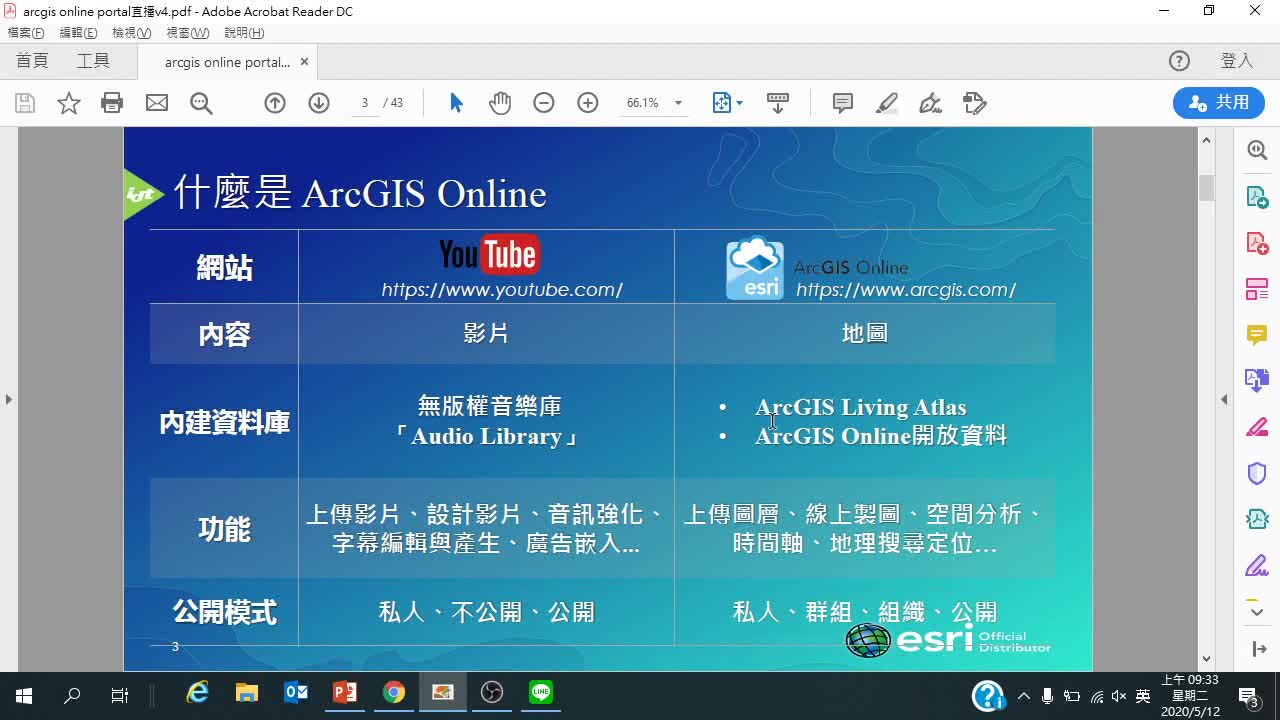This screenshot has height=720, width=1280.
Task: Launch Internet Explorer from the taskbar
Action: [x=198, y=693]
